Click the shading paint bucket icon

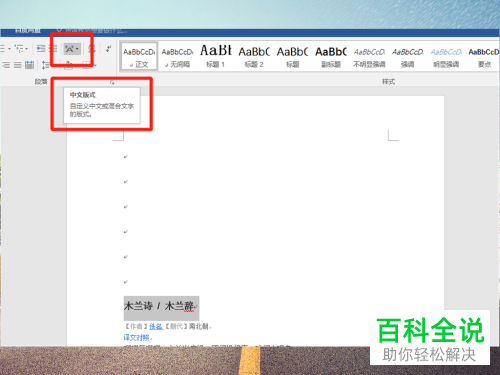(68, 65)
